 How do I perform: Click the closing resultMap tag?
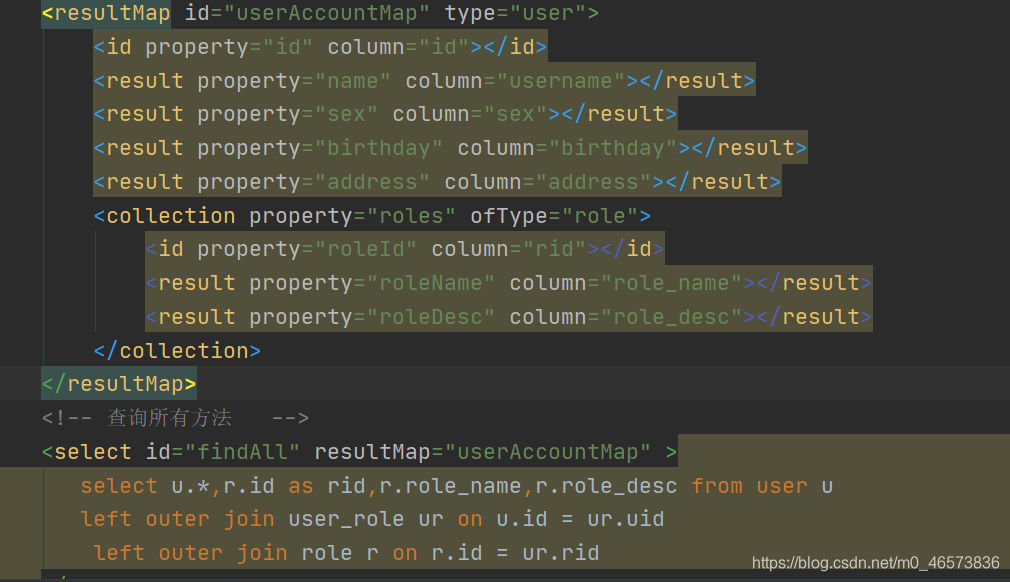tap(119, 384)
